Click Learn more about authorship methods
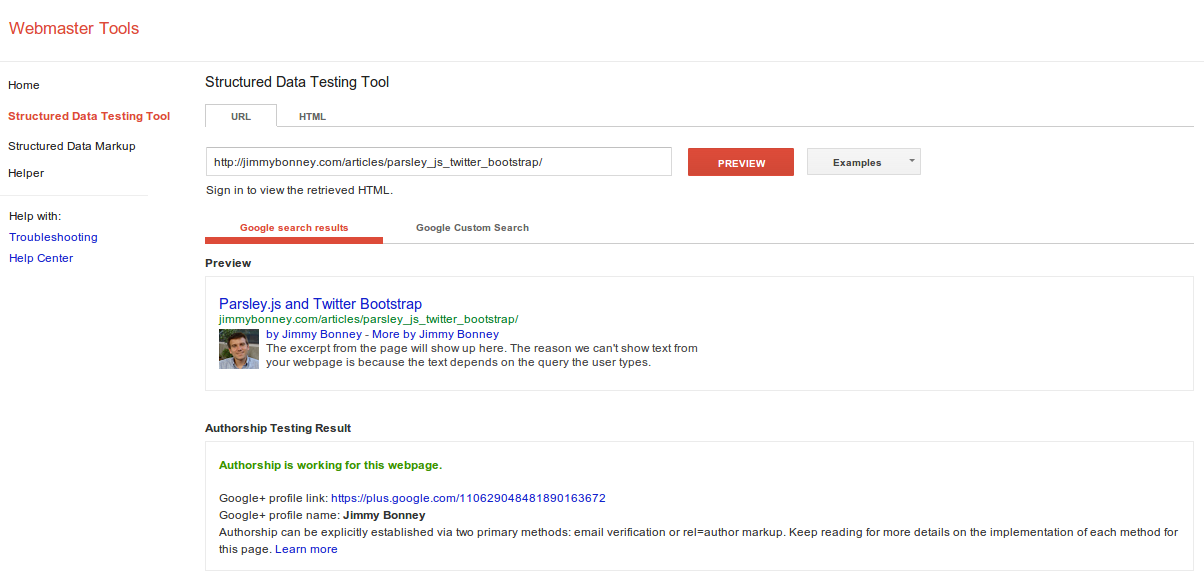The image size is (1204, 579). tap(306, 548)
